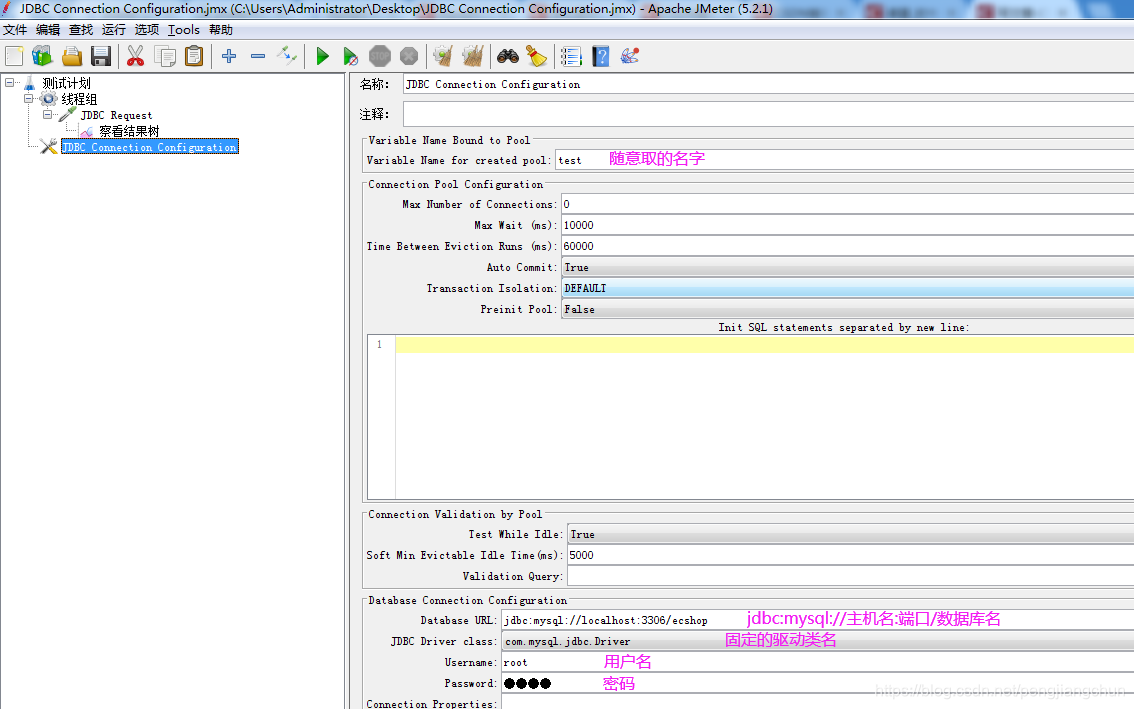Collapse the JDBC Request tree node
Viewport: 1134px width, 709px height.
[47, 114]
